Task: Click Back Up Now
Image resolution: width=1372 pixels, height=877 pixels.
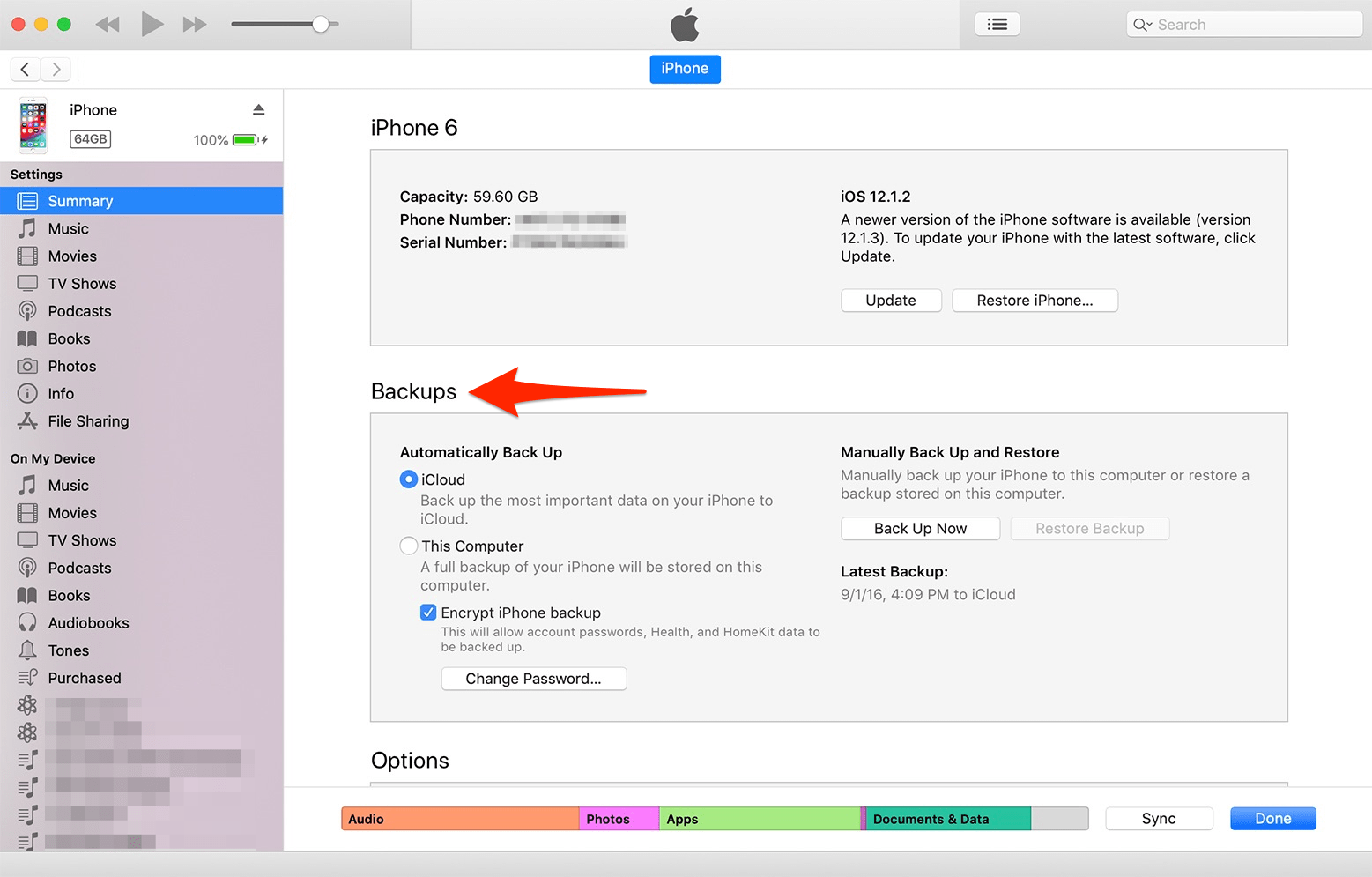Action: (920, 528)
